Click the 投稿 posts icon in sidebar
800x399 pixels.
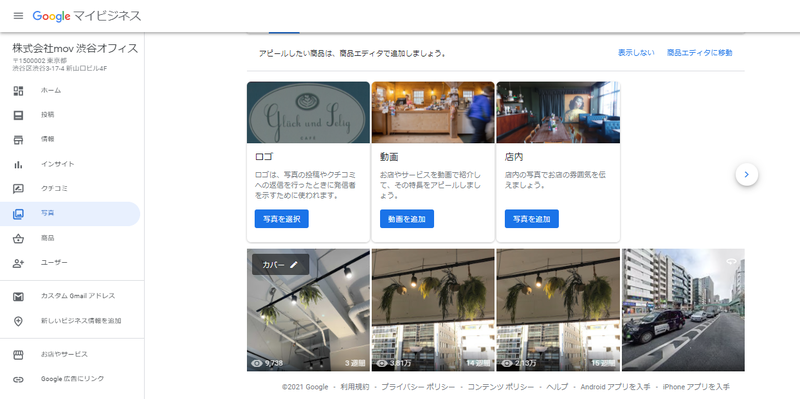[x=18, y=115]
